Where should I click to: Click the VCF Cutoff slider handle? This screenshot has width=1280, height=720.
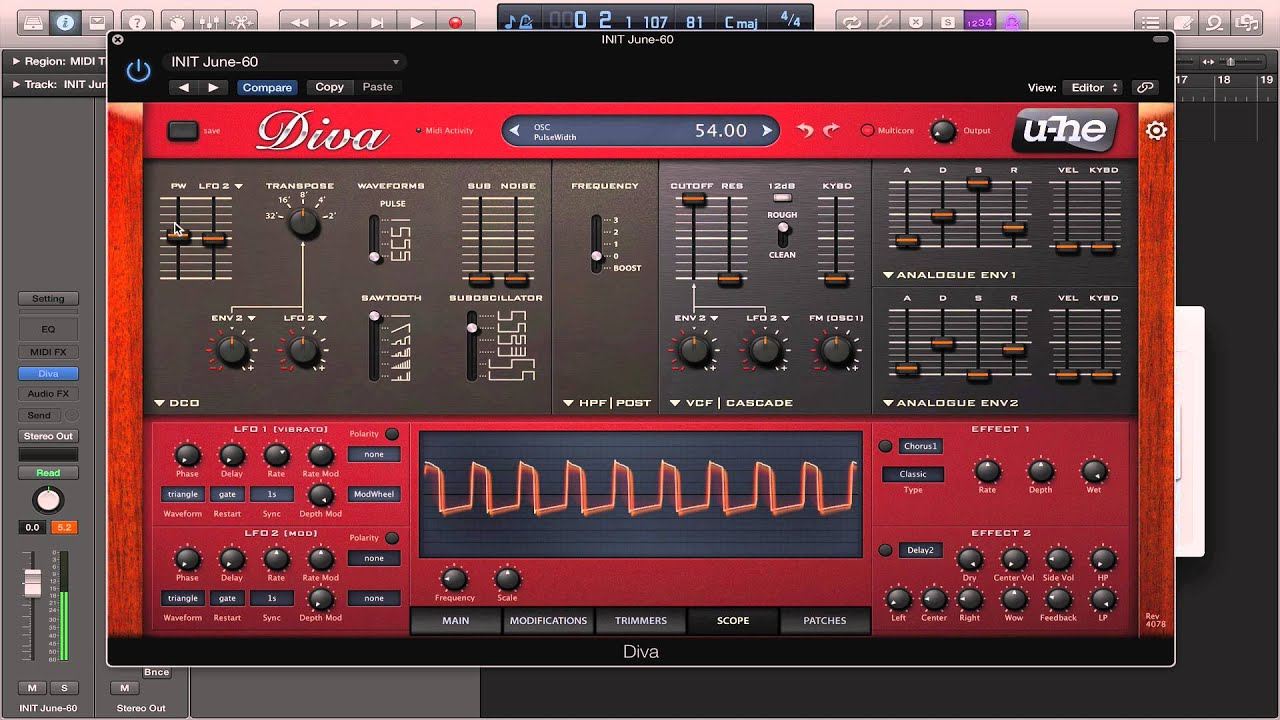pos(693,199)
